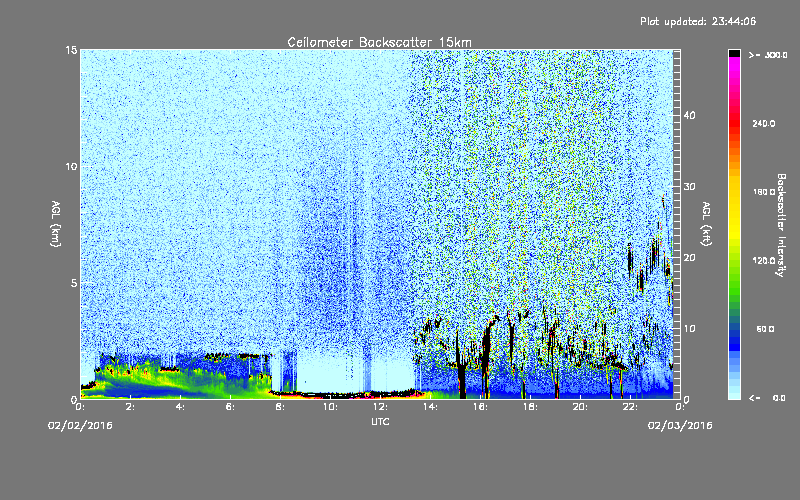Click the '10:' time tick label
The image size is (800, 500).
coord(330,407)
